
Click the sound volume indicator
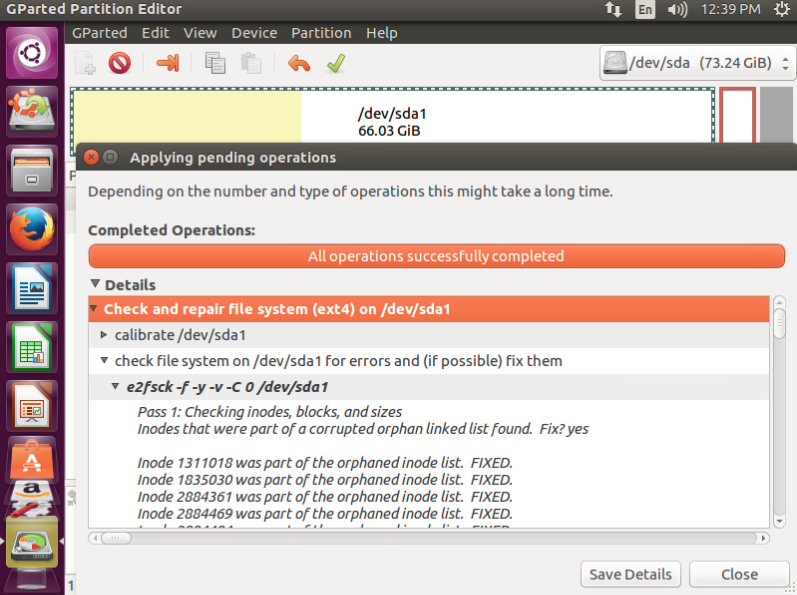(677, 9)
